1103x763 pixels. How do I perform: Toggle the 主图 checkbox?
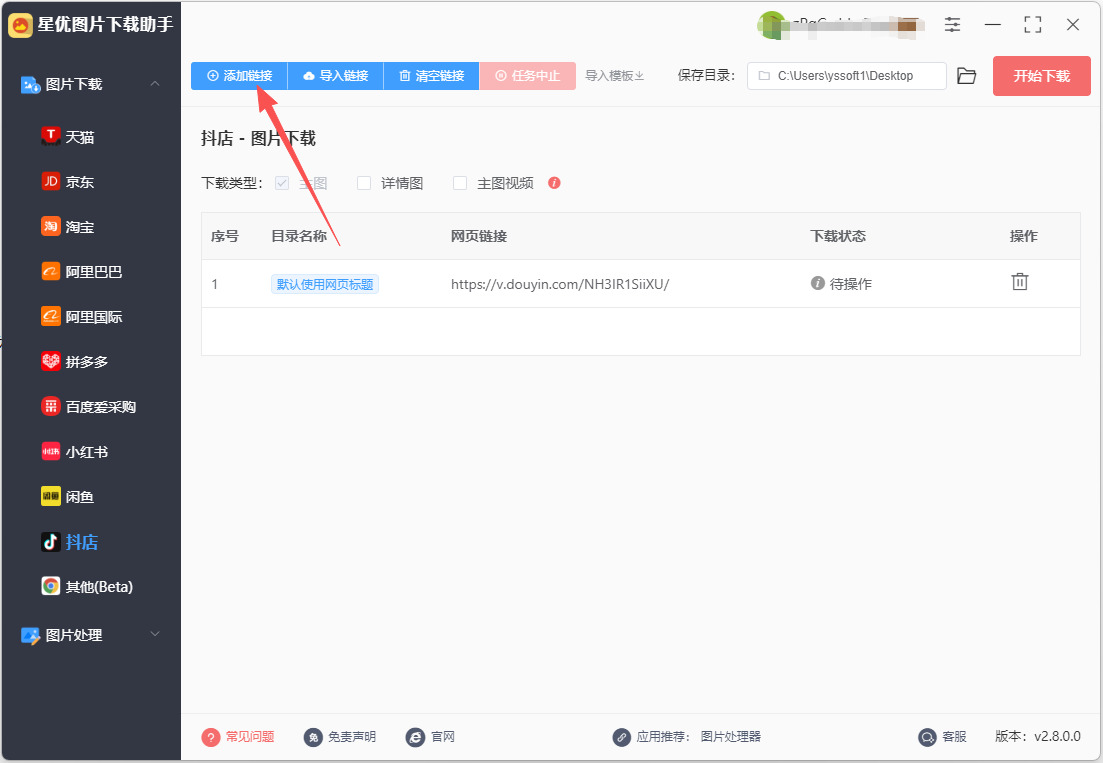pos(282,183)
